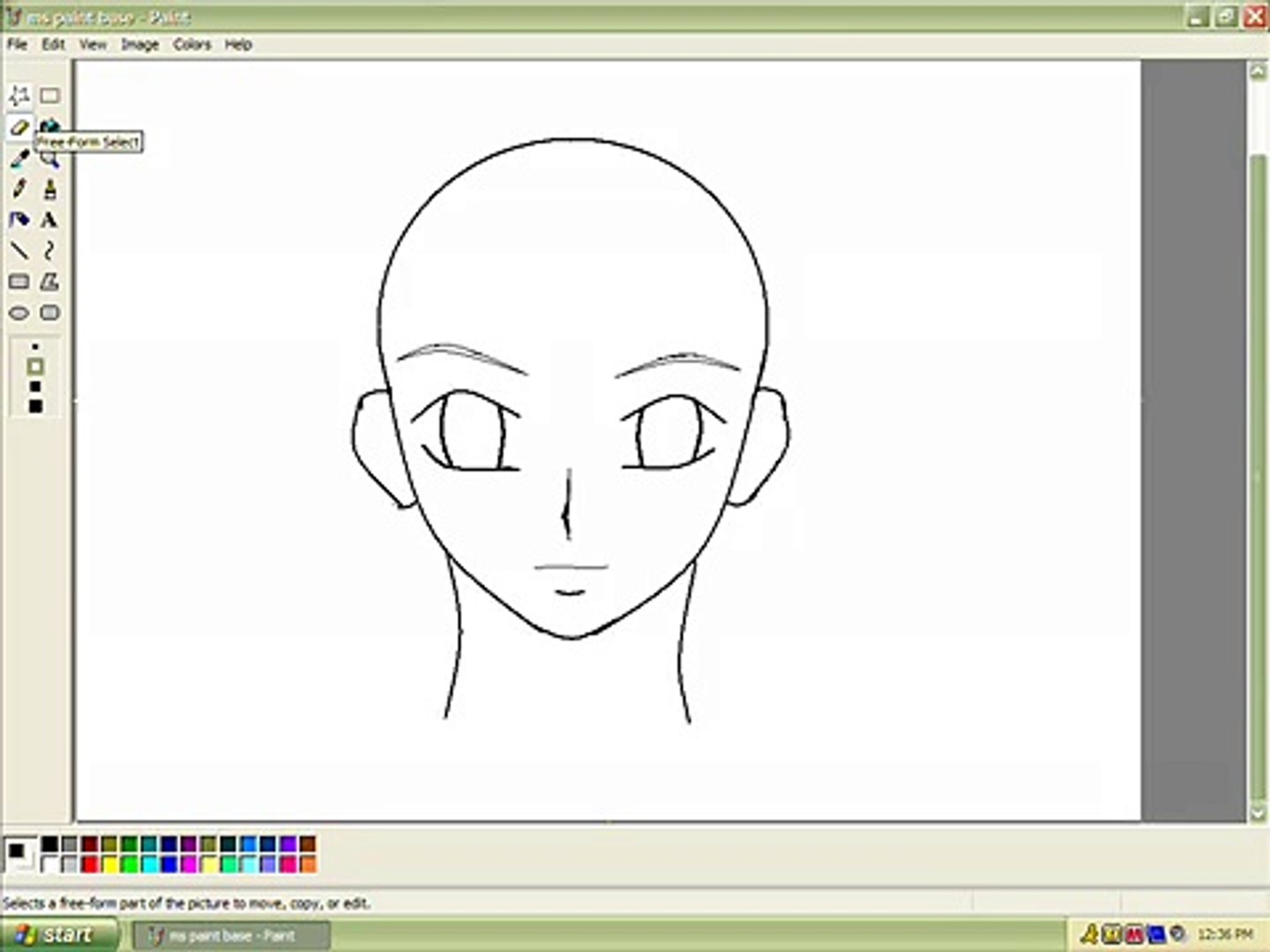
Task: Click the vertical scrollbar thumb
Action: (x=1259, y=476)
